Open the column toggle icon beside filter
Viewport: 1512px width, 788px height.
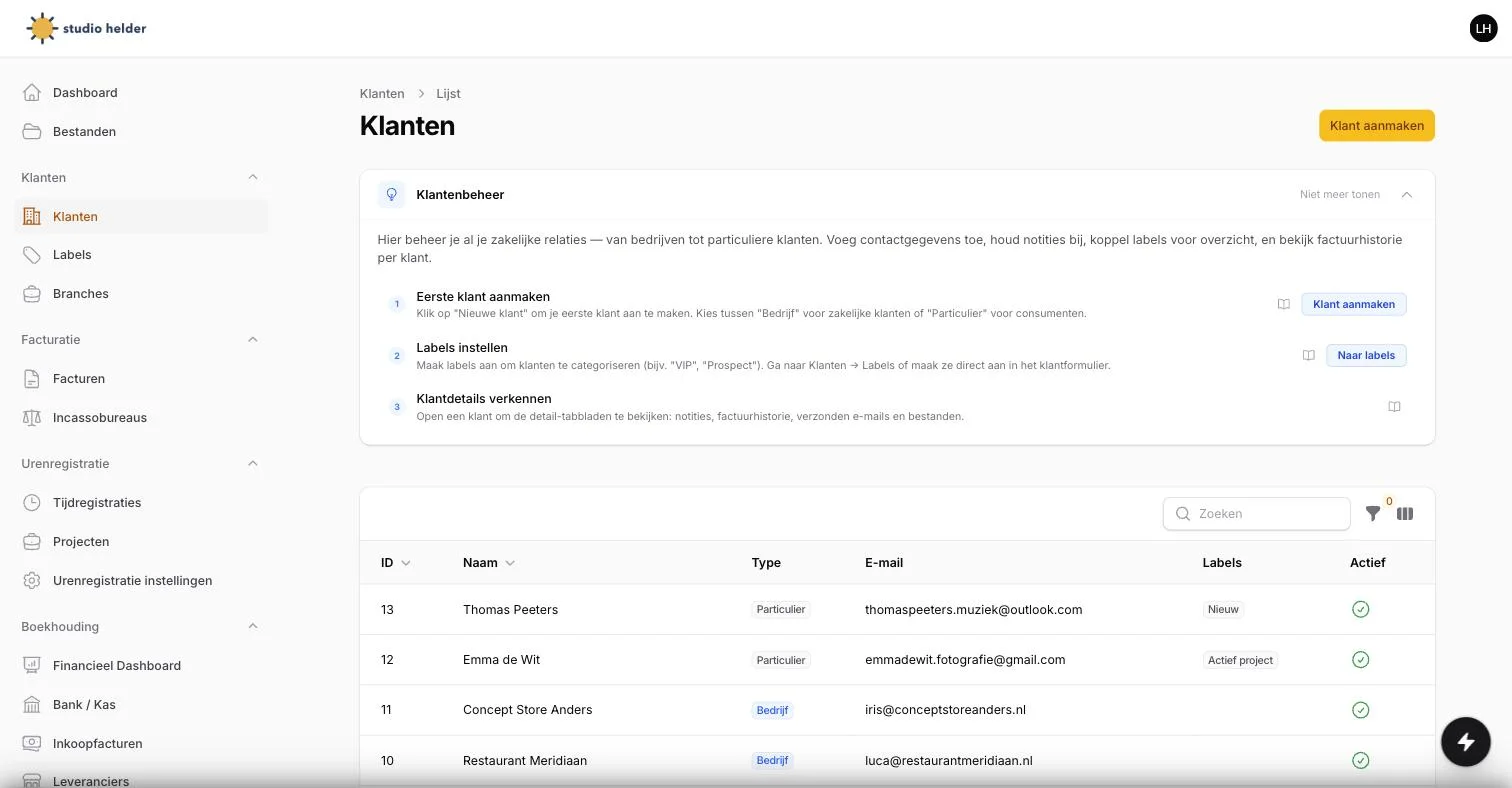coord(1405,514)
